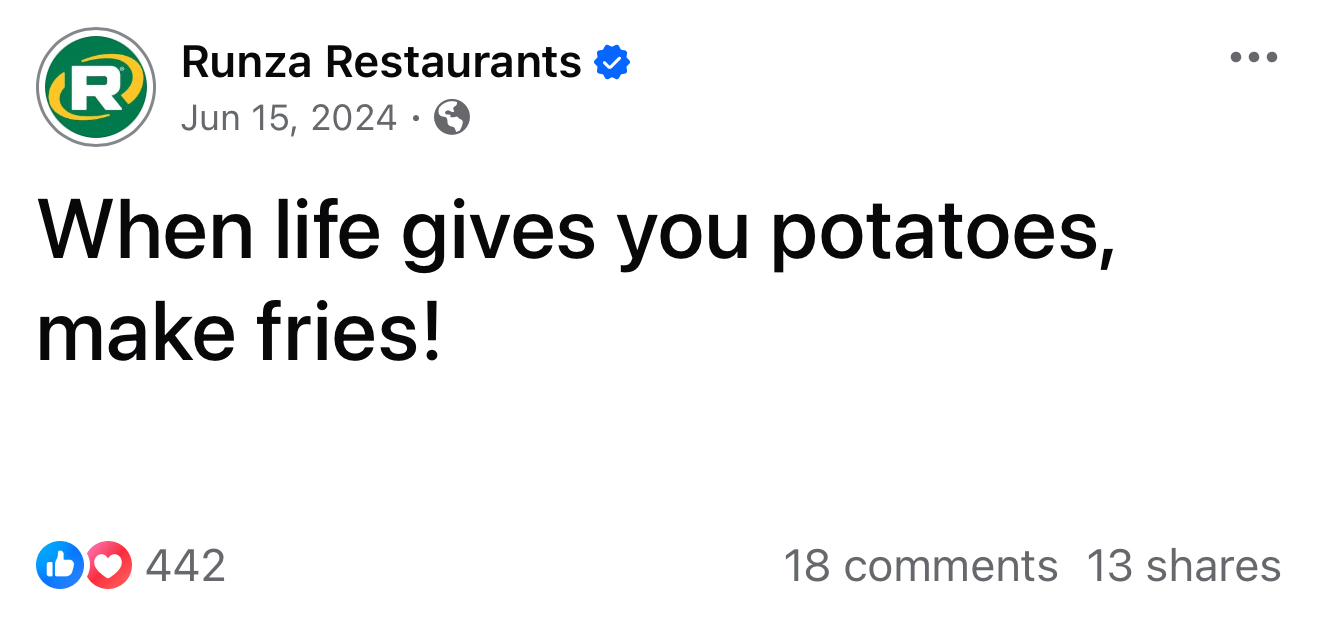Click the red heart Love reaction icon
This screenshot has width=1320, height=626.
coord(108,566)
